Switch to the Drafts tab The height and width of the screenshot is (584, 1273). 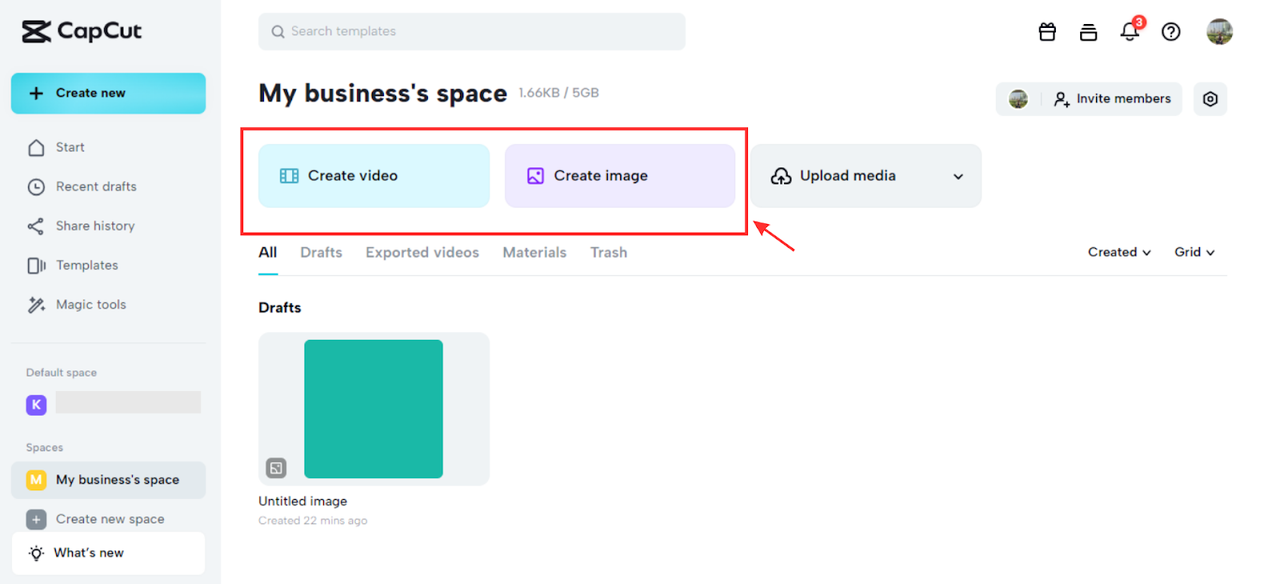[321, 252]
